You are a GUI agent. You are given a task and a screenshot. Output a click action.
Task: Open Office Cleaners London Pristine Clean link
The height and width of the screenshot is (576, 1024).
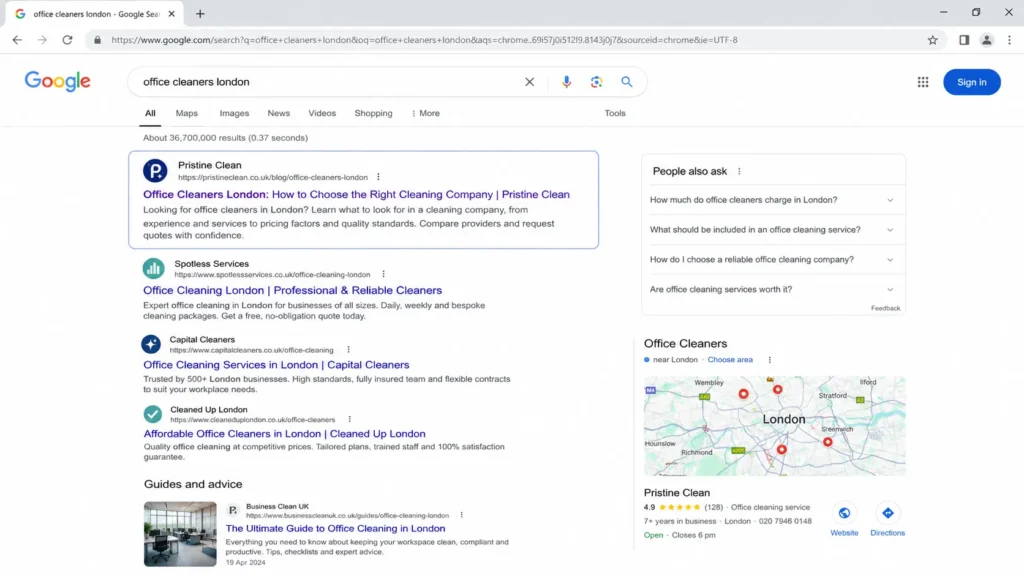tap(356, 195)
